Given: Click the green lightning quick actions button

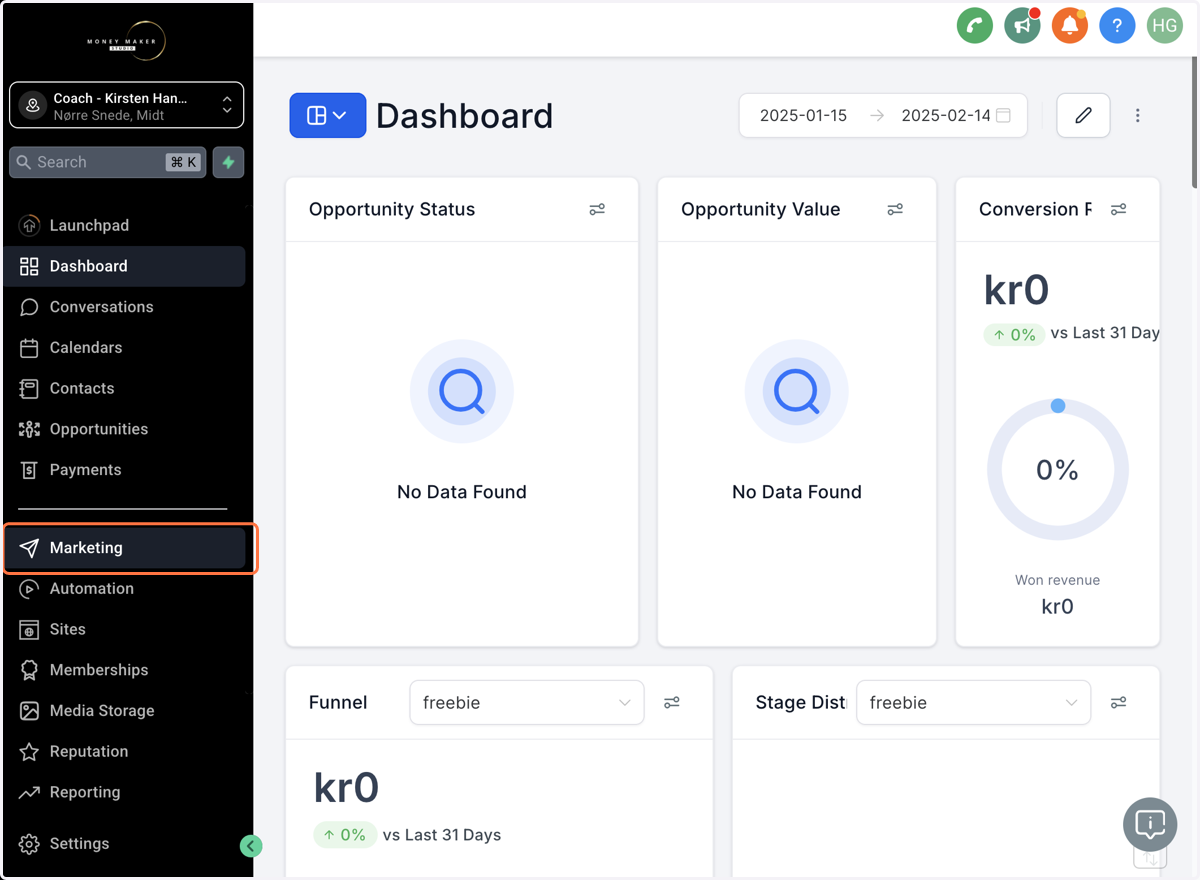Looking at the screenshot, I should 228,162.
